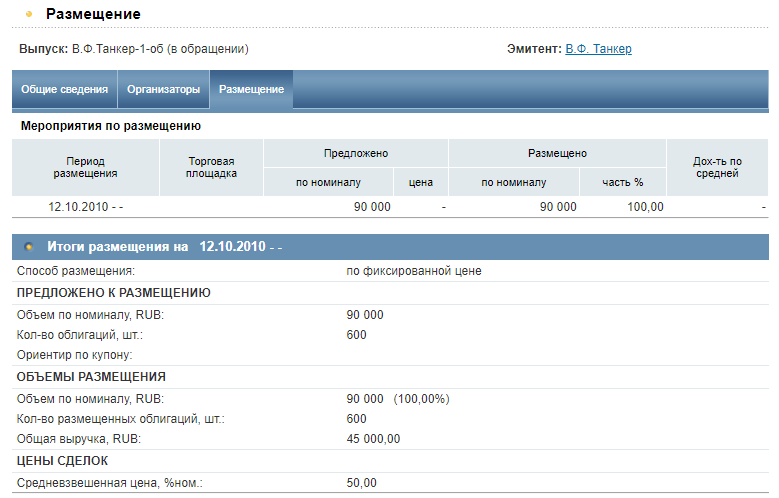779x498 pixels.
Task: Click the по фиксированной цене placement method text
Action: (x=413, y=271)
